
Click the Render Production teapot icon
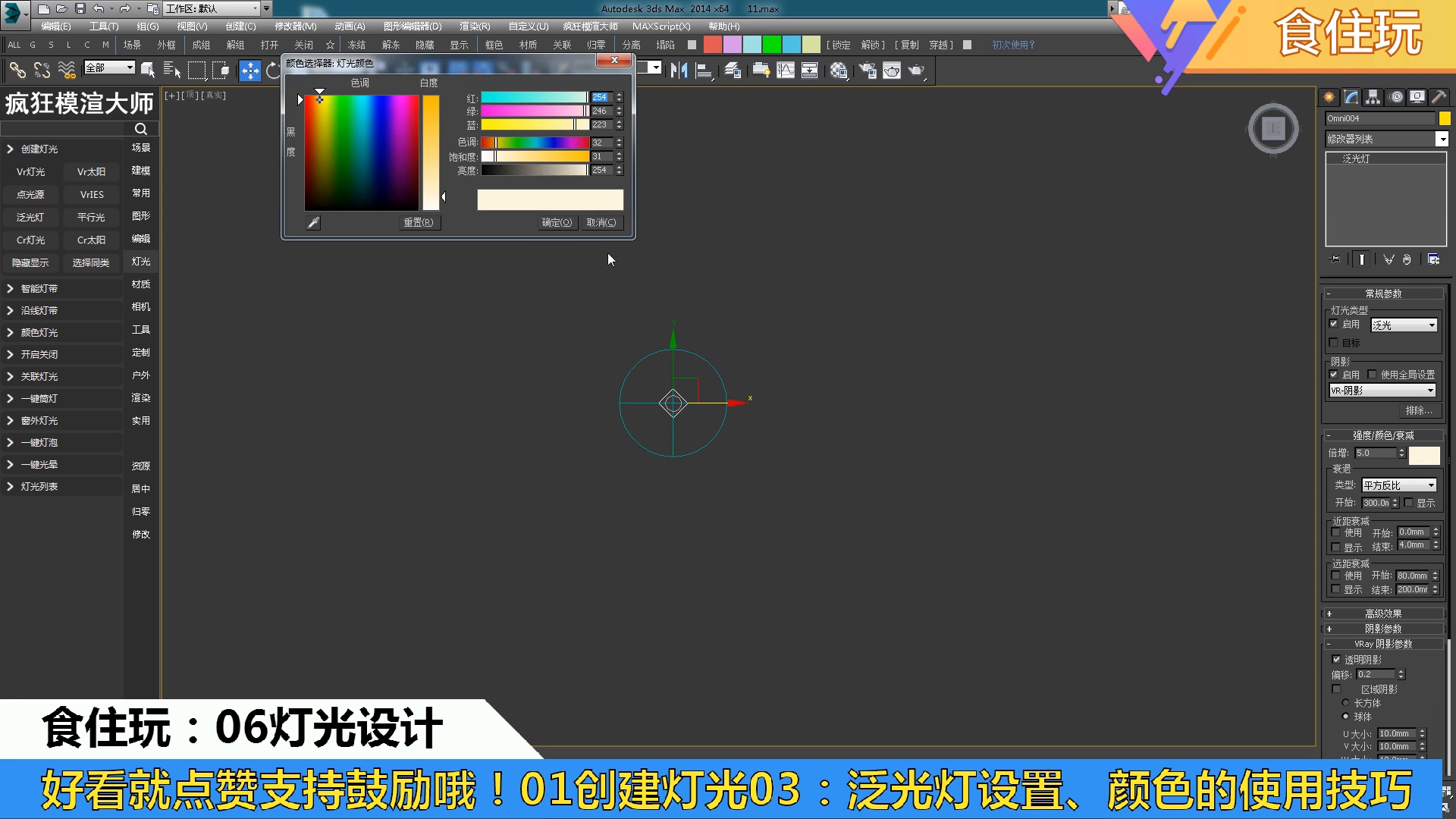915,71
